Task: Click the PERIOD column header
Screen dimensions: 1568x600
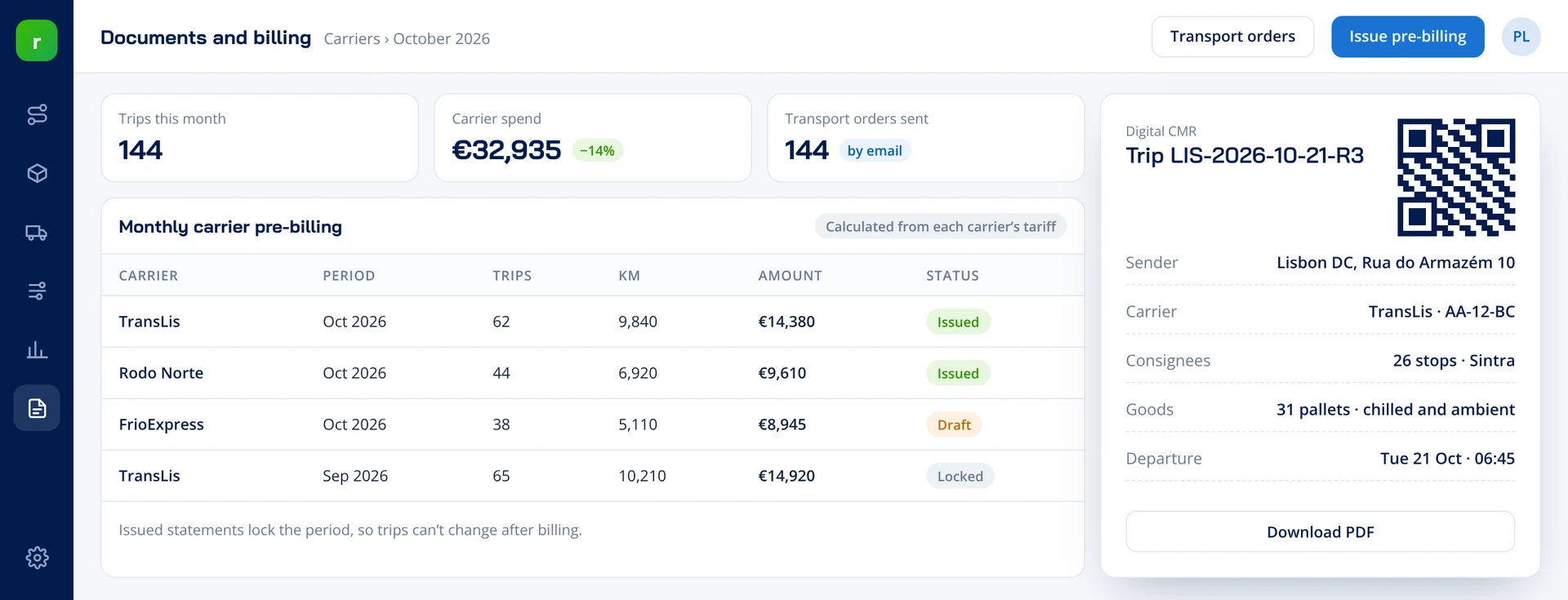Action: [349, 276]
